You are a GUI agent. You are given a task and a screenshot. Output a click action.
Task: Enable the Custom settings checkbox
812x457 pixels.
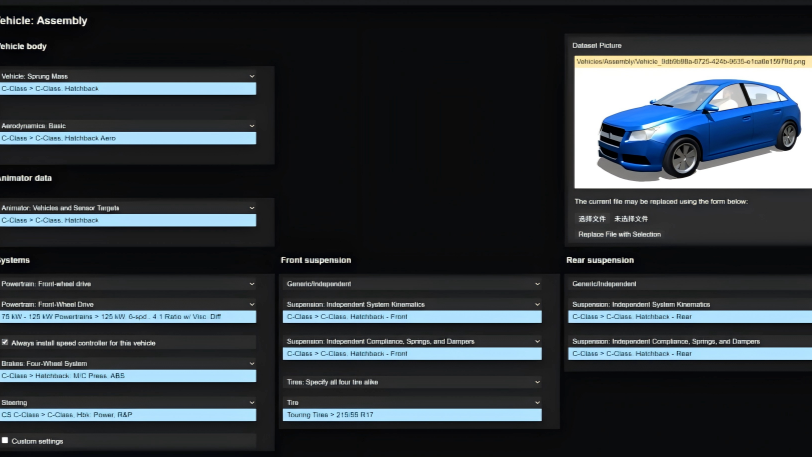5,440
